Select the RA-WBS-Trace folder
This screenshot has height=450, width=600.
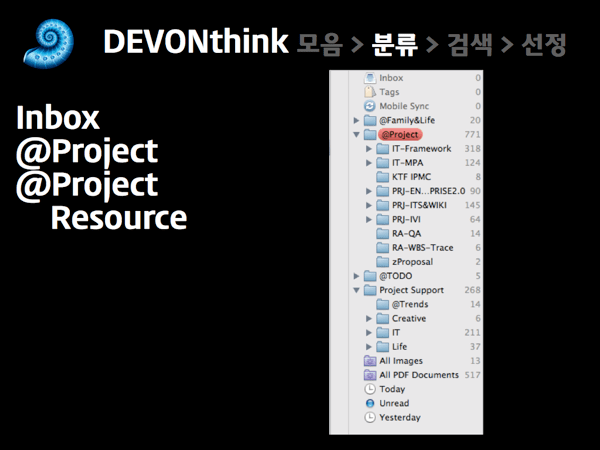(421, 247)
